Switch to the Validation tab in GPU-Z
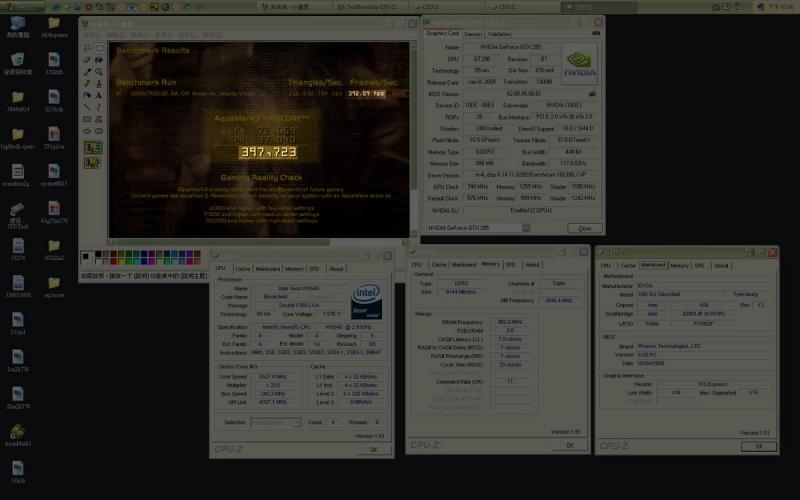 498,34
